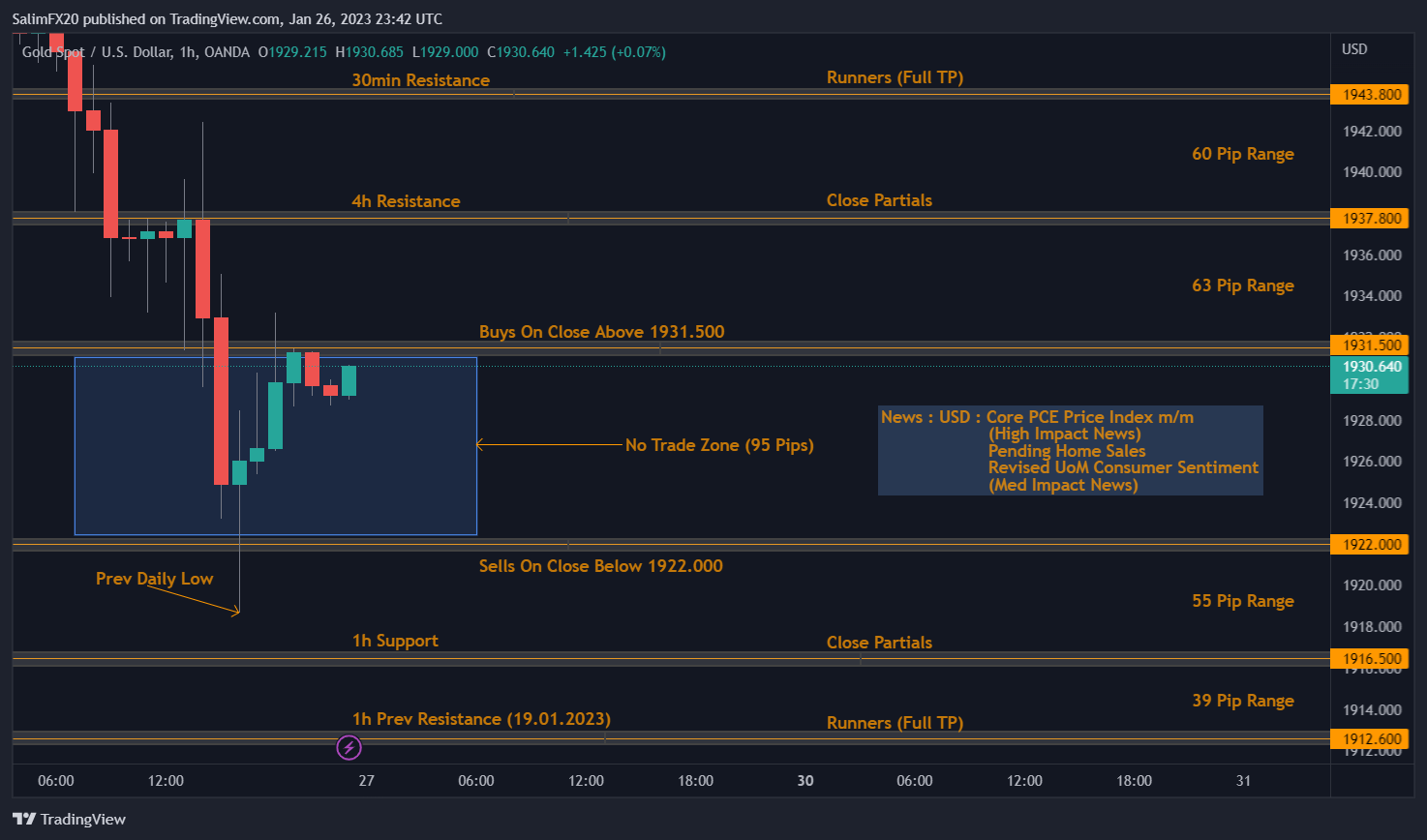Image resolution: width=1427 pixels, height=840 pixels.
Task: Click the USD label in the top-right corner
Action: click(1353, 49)
